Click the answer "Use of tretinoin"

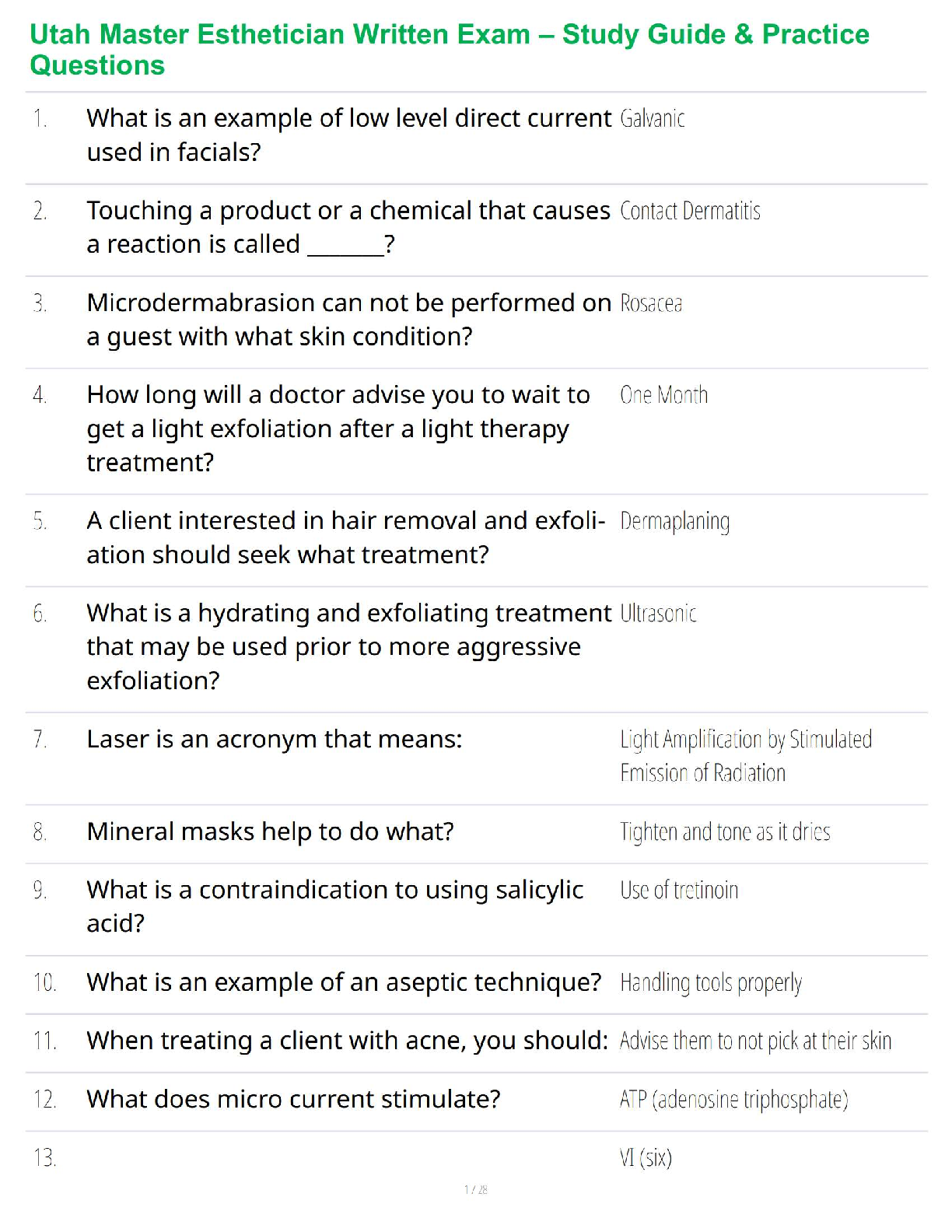pyautogui.click(x=679, y=890)
